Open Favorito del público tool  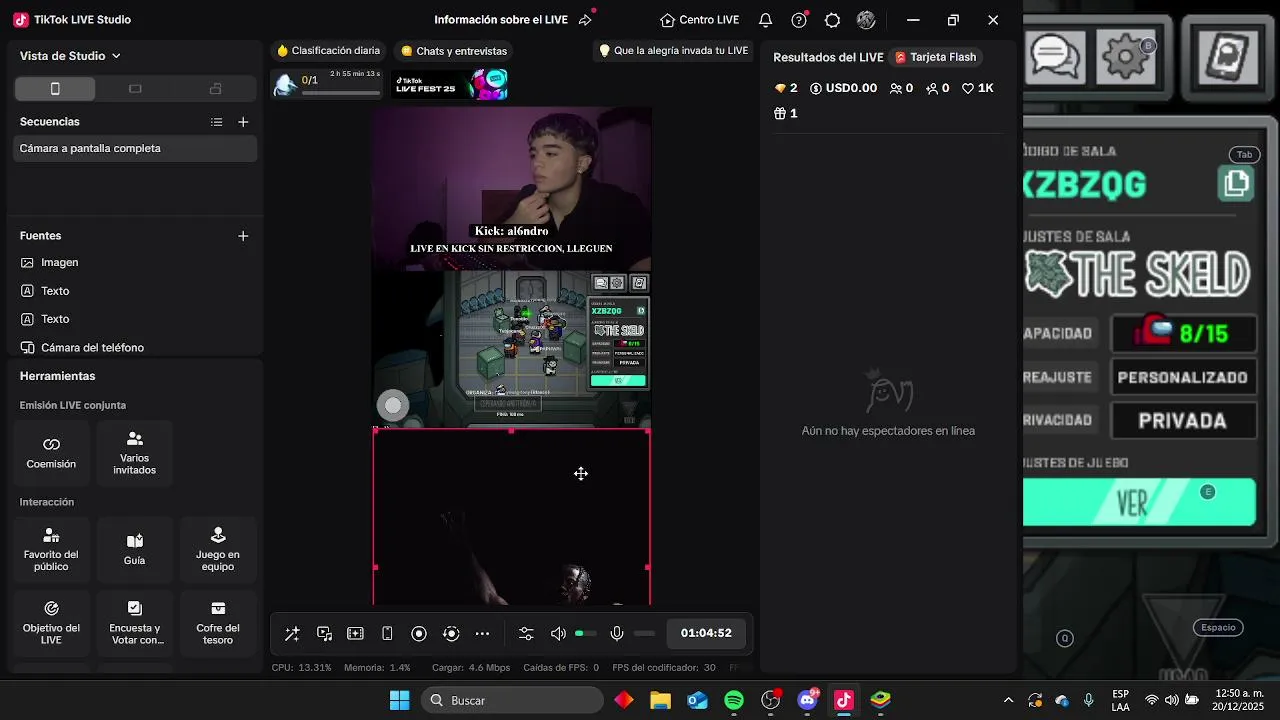pyautogui.click(x=51, y=549)
